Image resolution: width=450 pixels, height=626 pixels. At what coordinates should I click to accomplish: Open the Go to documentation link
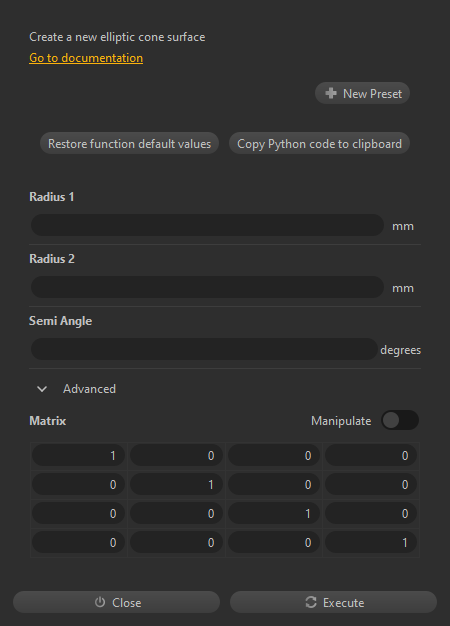[x=86, y=58]
